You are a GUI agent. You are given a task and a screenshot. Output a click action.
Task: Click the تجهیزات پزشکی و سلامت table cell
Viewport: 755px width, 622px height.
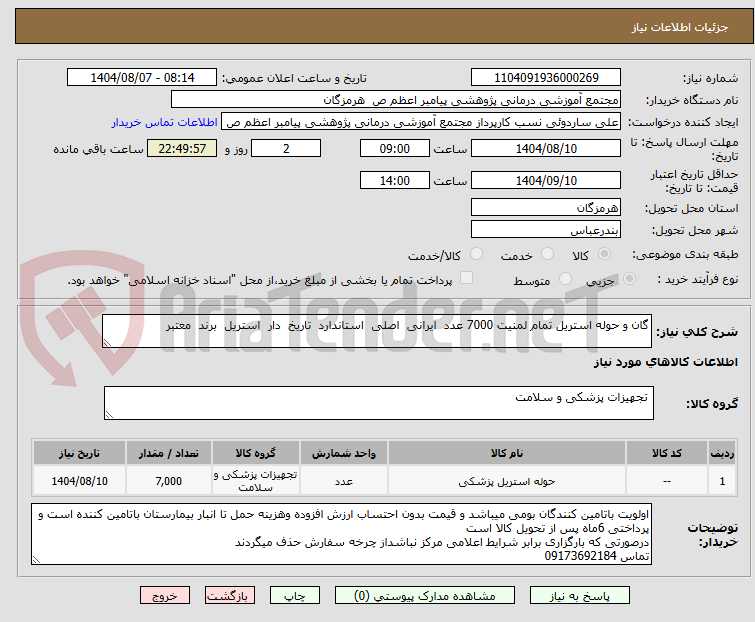(256, 481)
